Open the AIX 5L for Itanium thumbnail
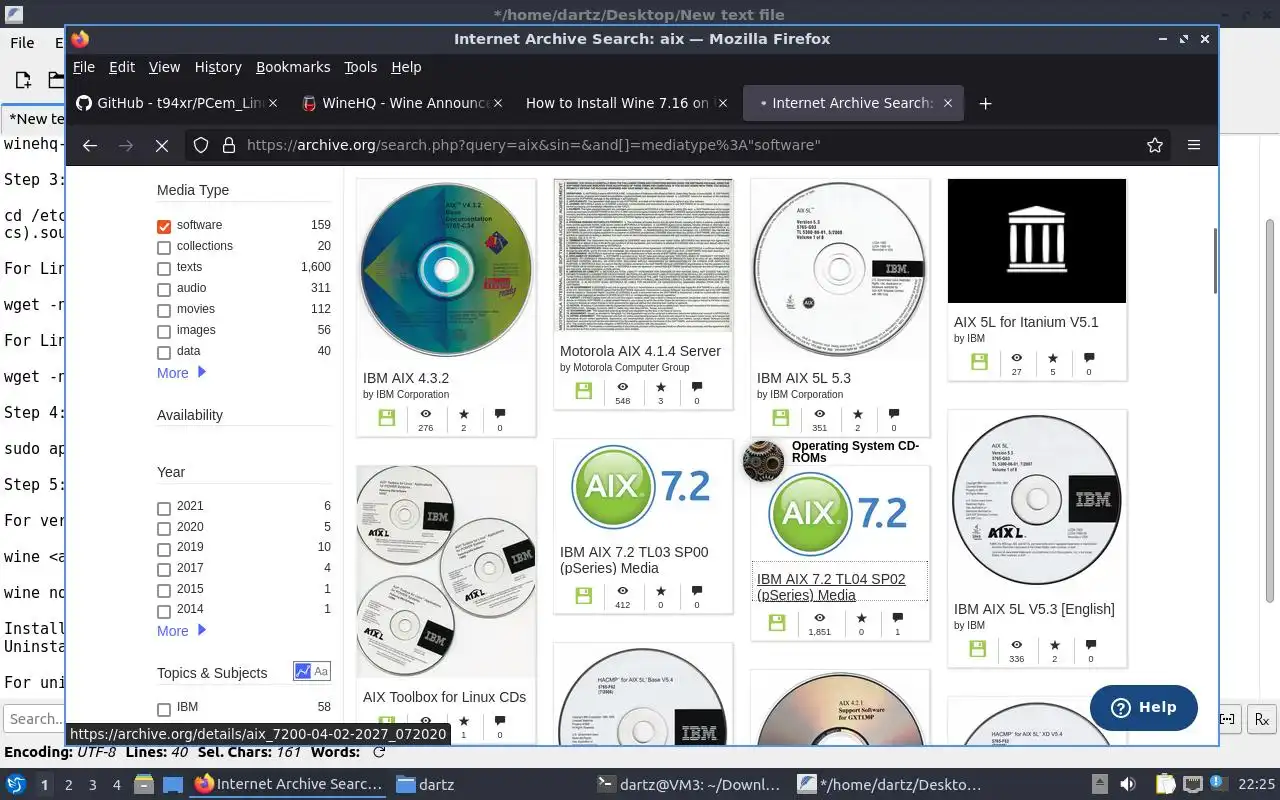The width and height of the screenshot is (1280, 800). tap(1037, 241)
